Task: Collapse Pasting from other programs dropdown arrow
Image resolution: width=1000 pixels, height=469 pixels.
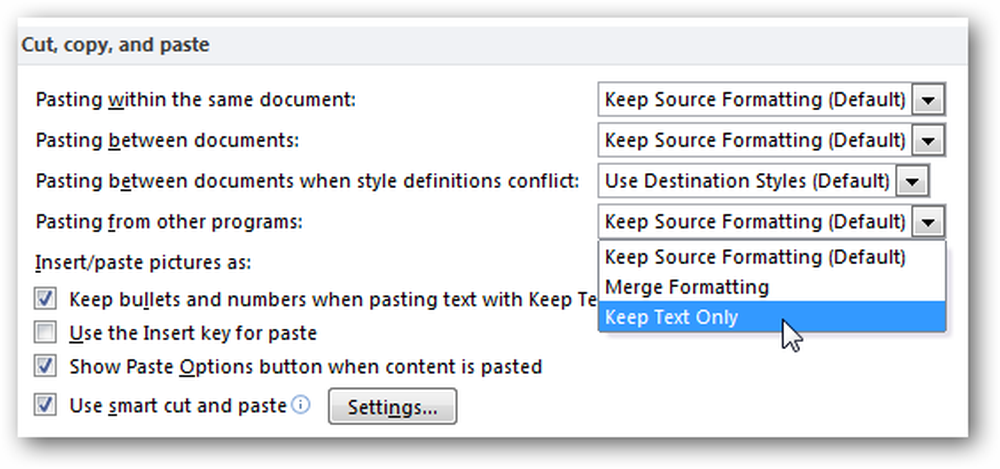Action: pyautogui.click(x=929, y=222)
